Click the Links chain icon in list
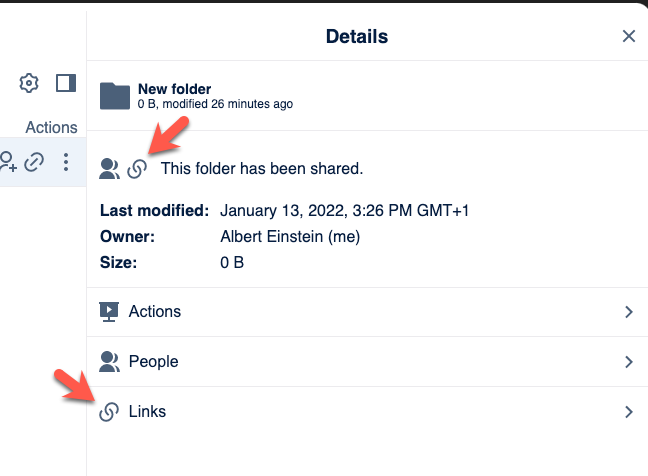The width and height of the screenshot is (648, 476). point(109,412)
